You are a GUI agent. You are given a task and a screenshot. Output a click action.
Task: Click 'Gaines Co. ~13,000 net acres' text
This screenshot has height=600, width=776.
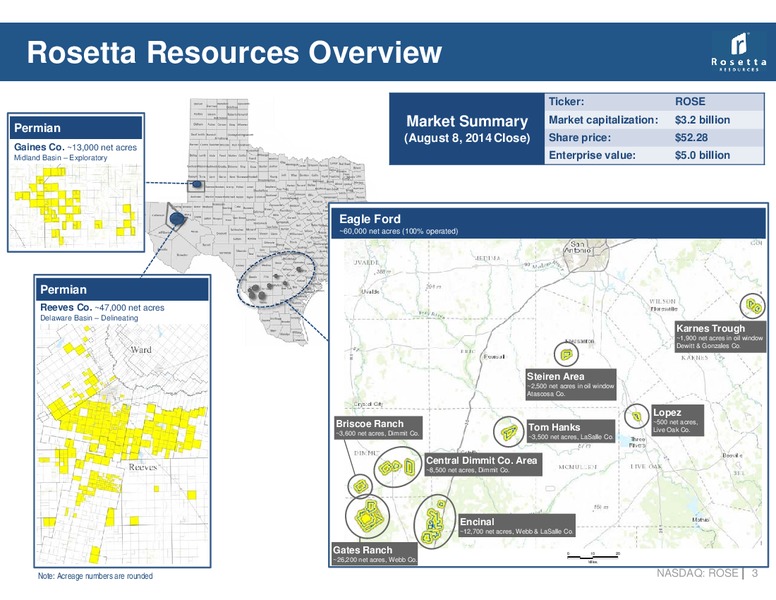(x=75, y=147)
